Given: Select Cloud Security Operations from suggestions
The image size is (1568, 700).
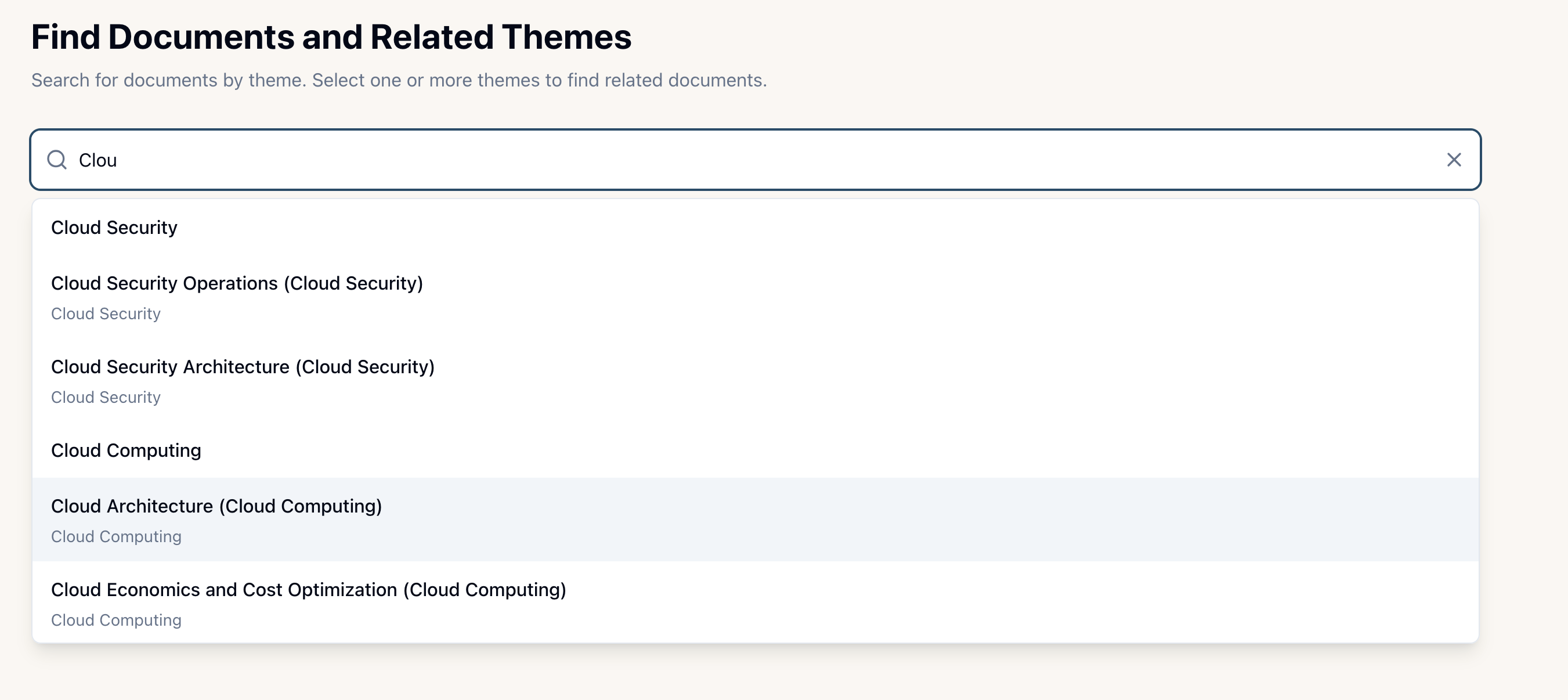Looking at the screenshot, I should point(237,283).
